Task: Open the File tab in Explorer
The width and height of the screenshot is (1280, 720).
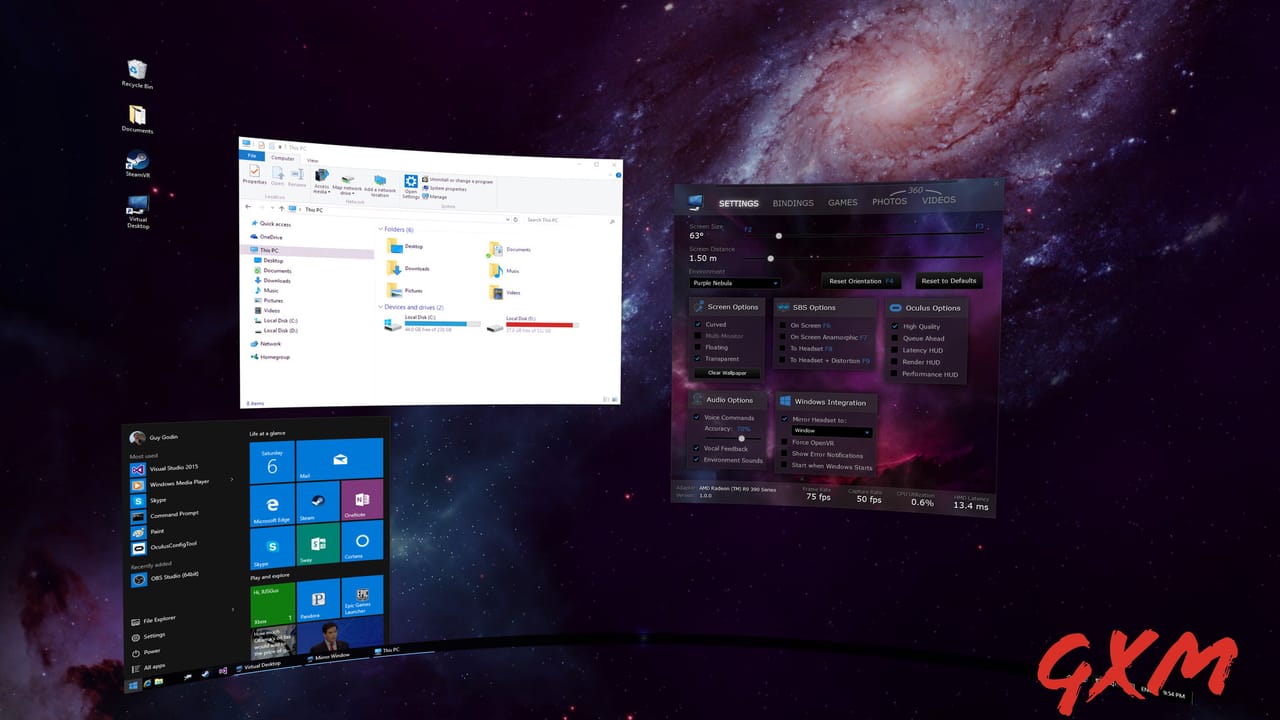Action: 252,155
